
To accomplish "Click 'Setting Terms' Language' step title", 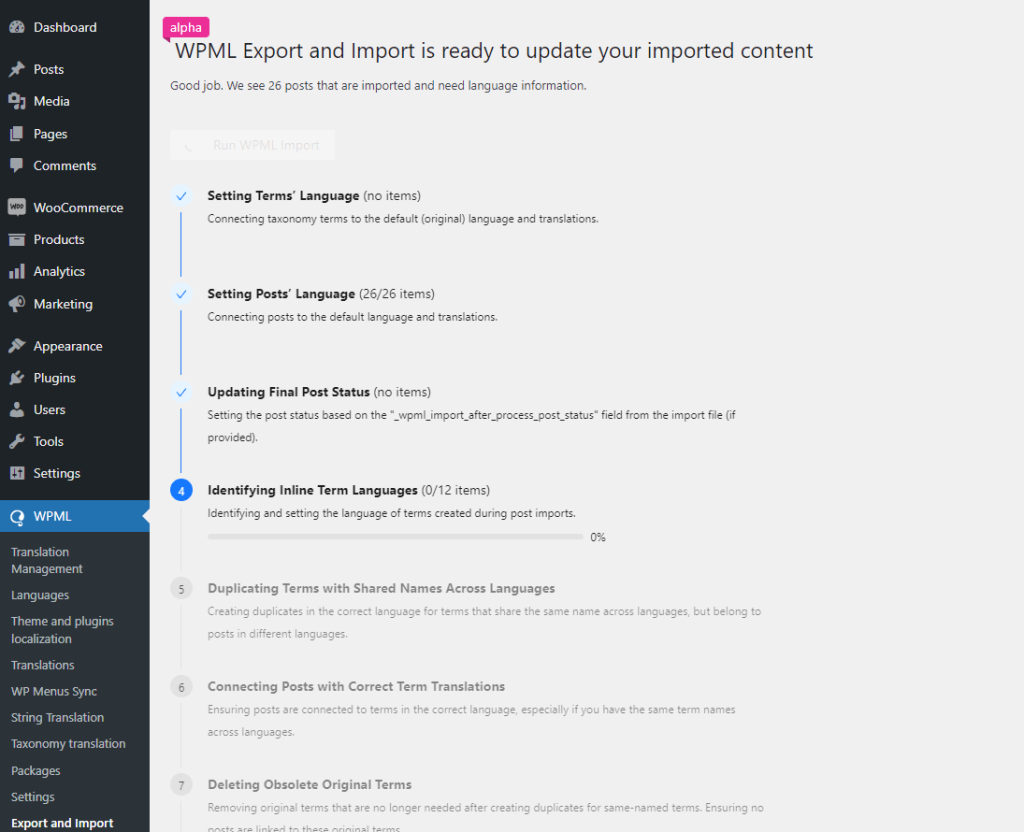I will coord(283,196).
